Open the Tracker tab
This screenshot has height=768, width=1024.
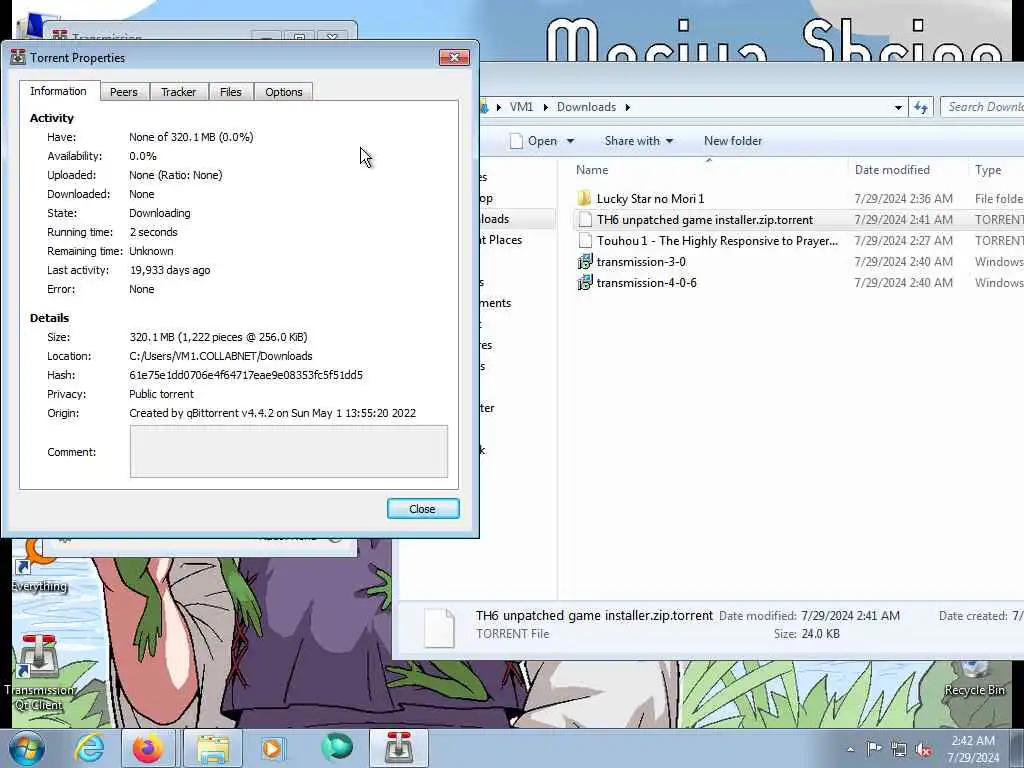[178, 92]
